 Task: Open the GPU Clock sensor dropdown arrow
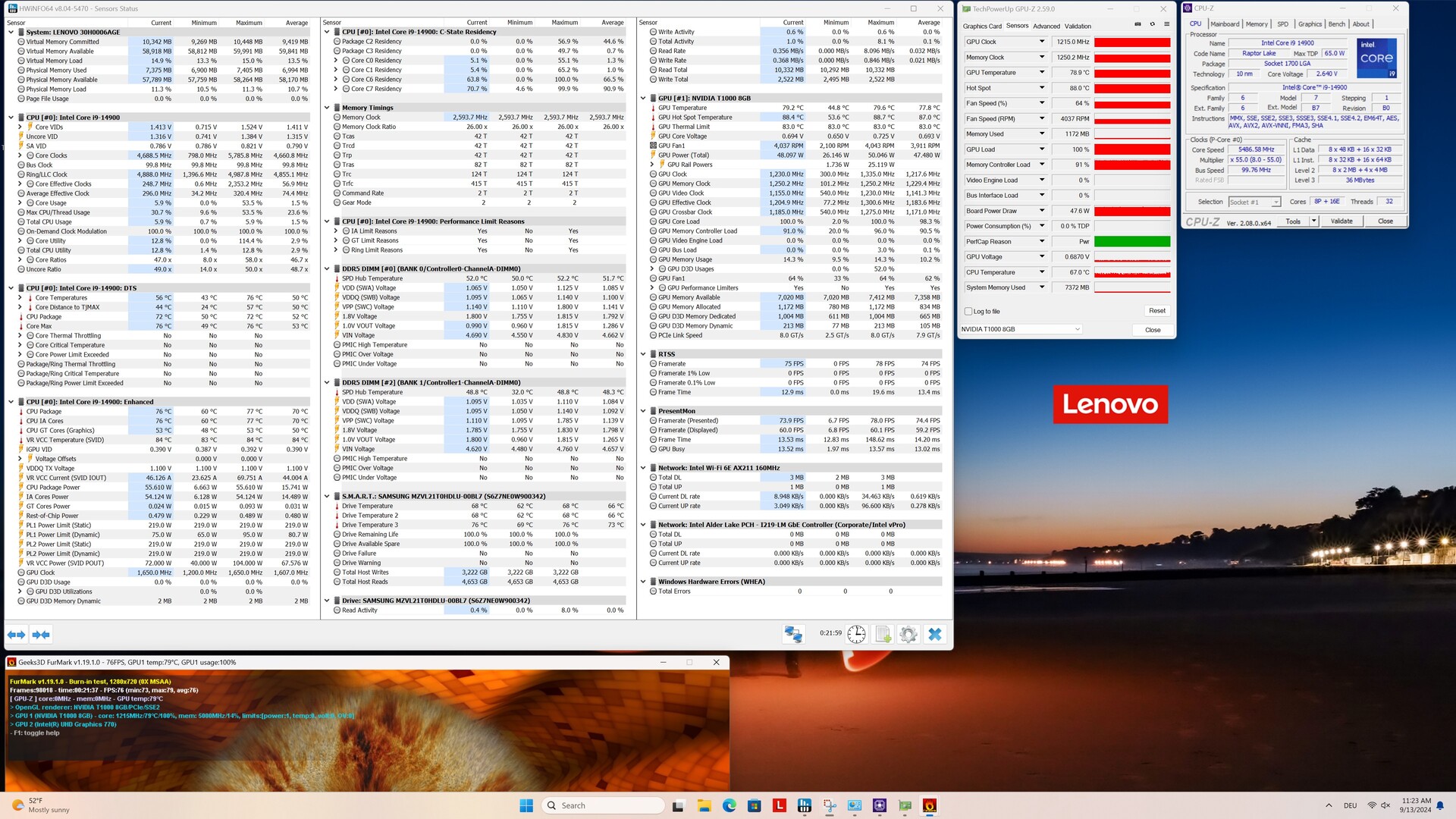click(x=1041, y=42)
